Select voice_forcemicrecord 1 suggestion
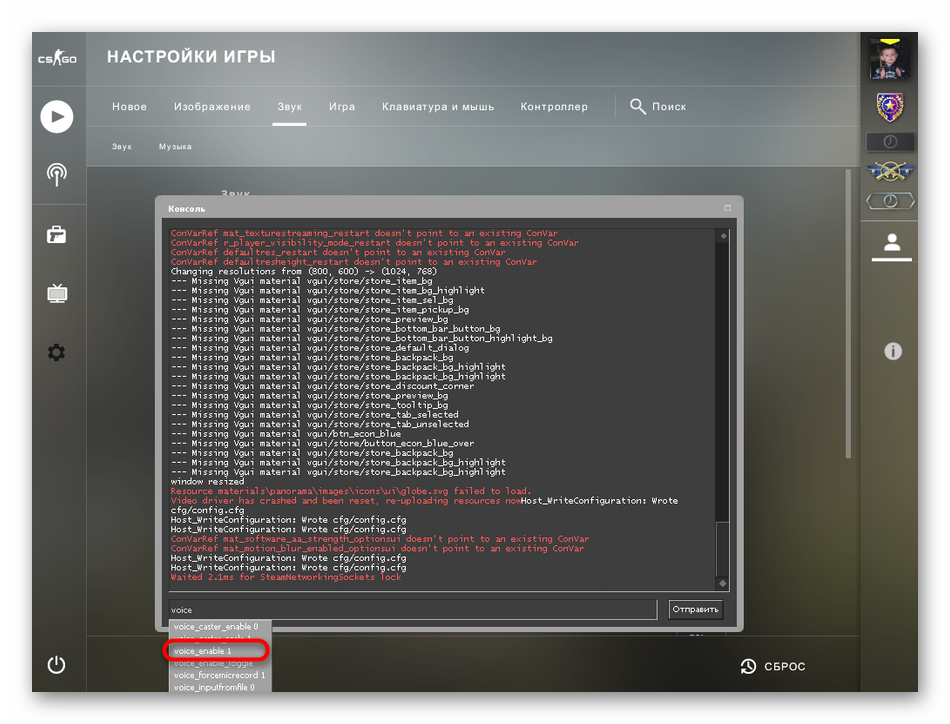This screenshot has width=950, height=724. coord(218,675)
